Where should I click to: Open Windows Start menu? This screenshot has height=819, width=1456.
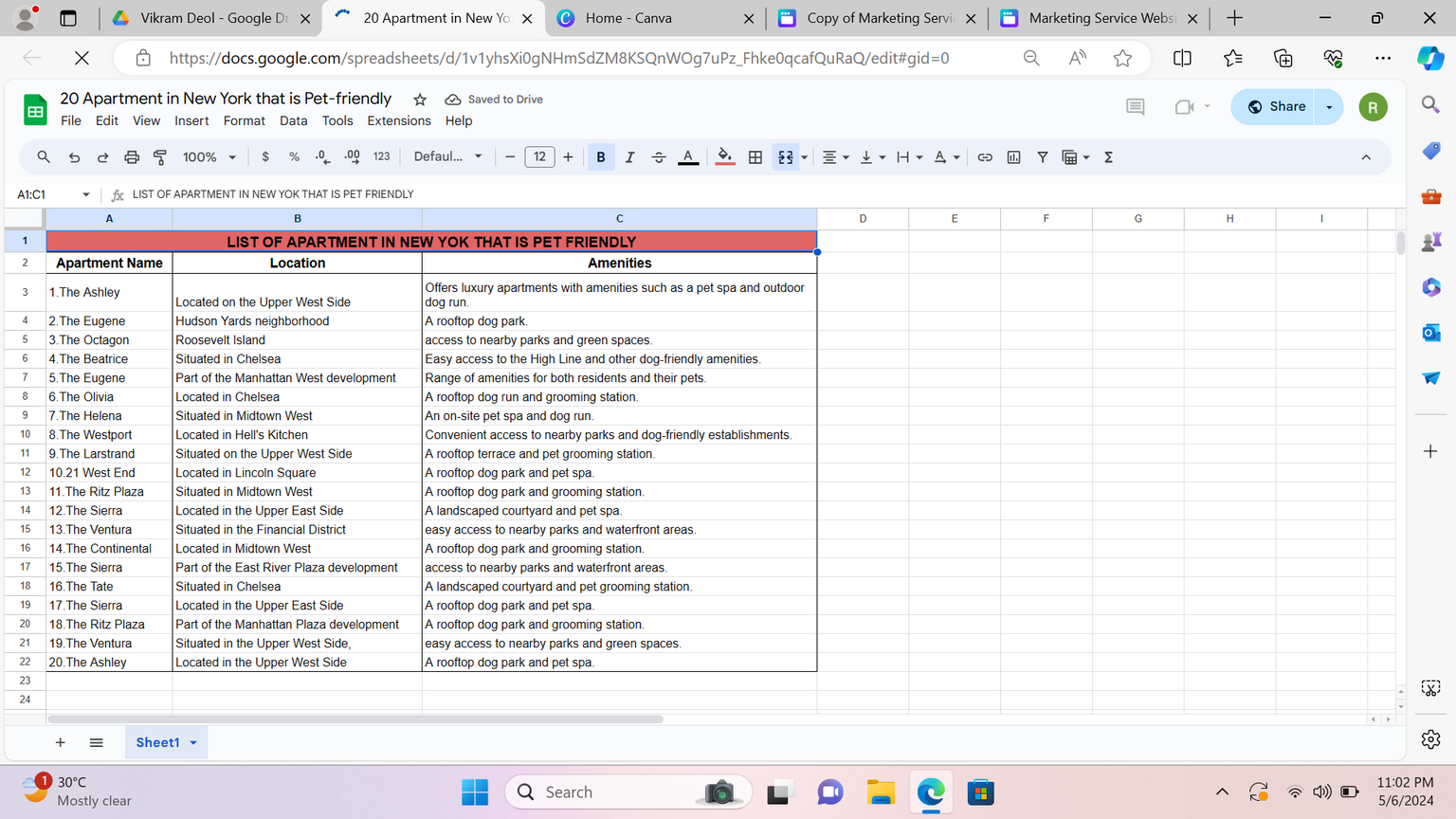[x=474, y=792]
